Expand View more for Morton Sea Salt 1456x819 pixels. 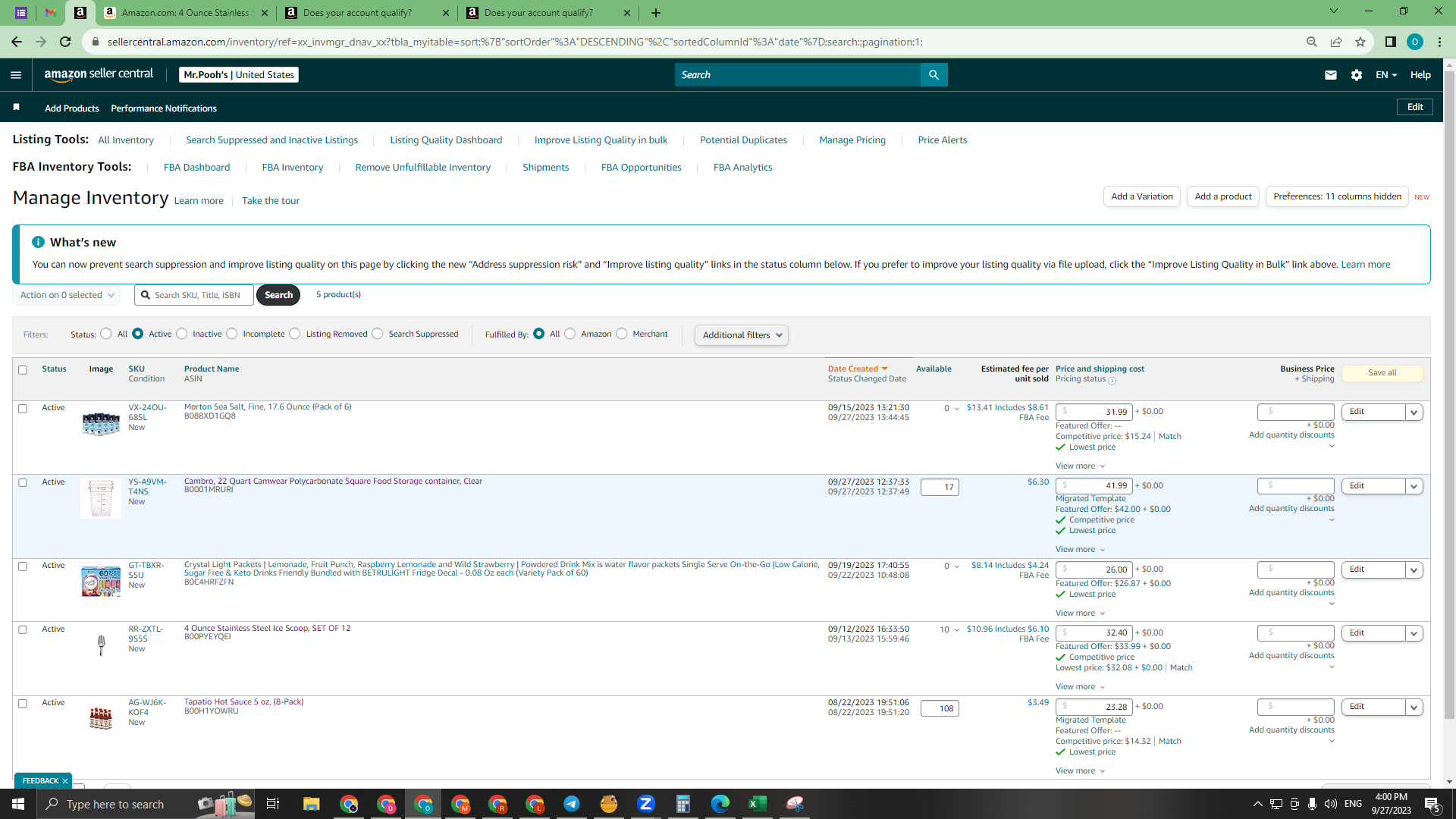click(x=1080, y=466)
